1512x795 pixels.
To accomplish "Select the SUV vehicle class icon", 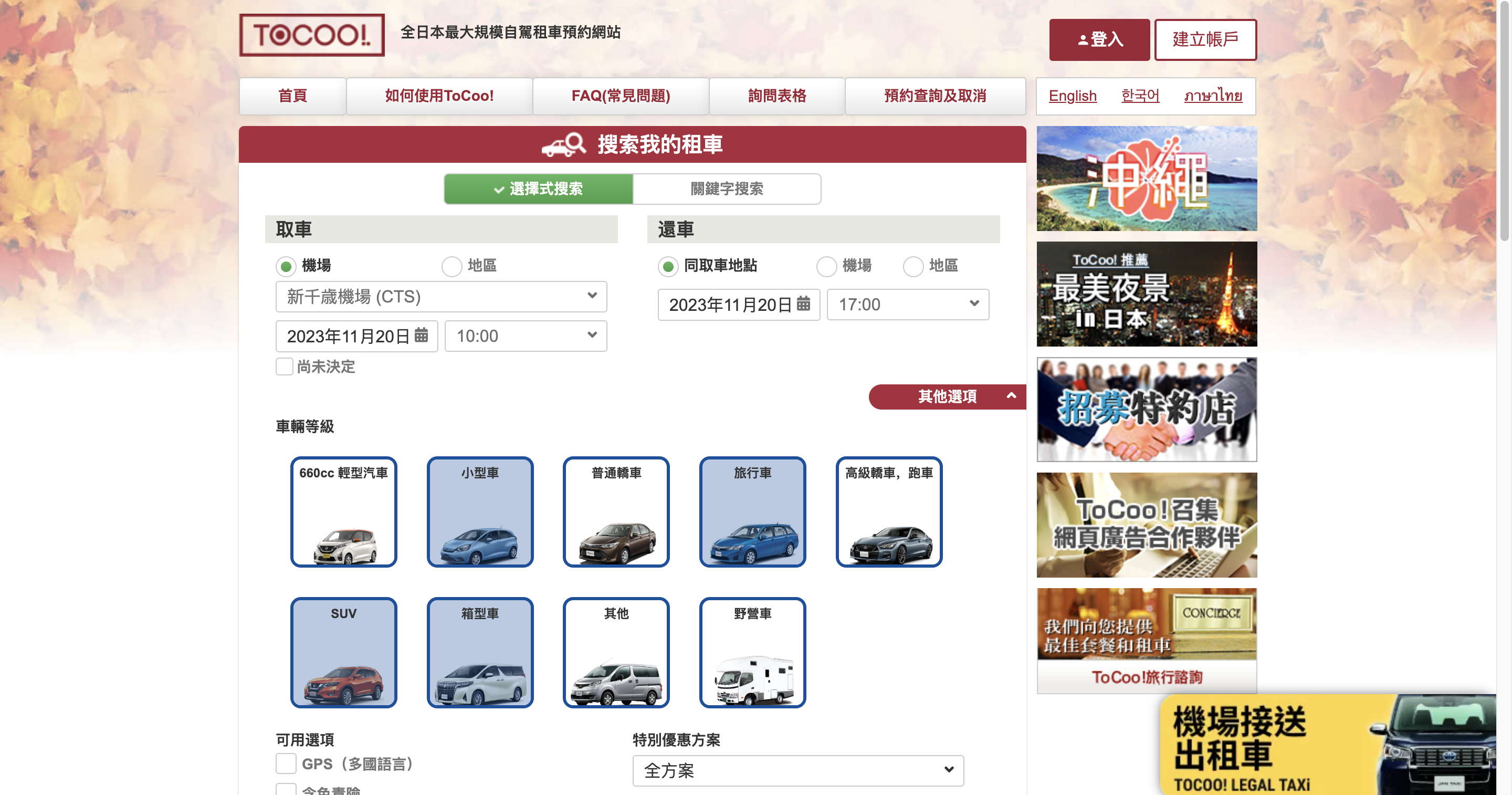I will 343,652.
